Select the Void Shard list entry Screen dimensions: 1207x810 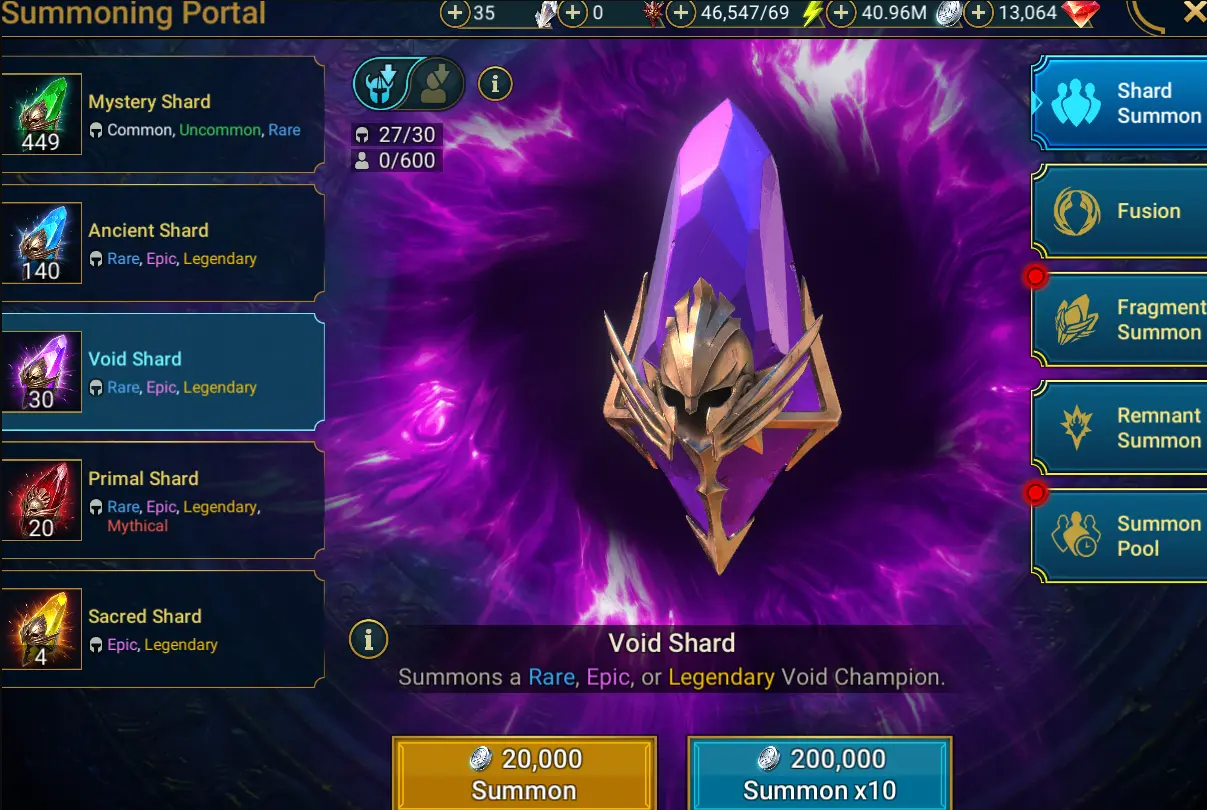tap(163, 372)
